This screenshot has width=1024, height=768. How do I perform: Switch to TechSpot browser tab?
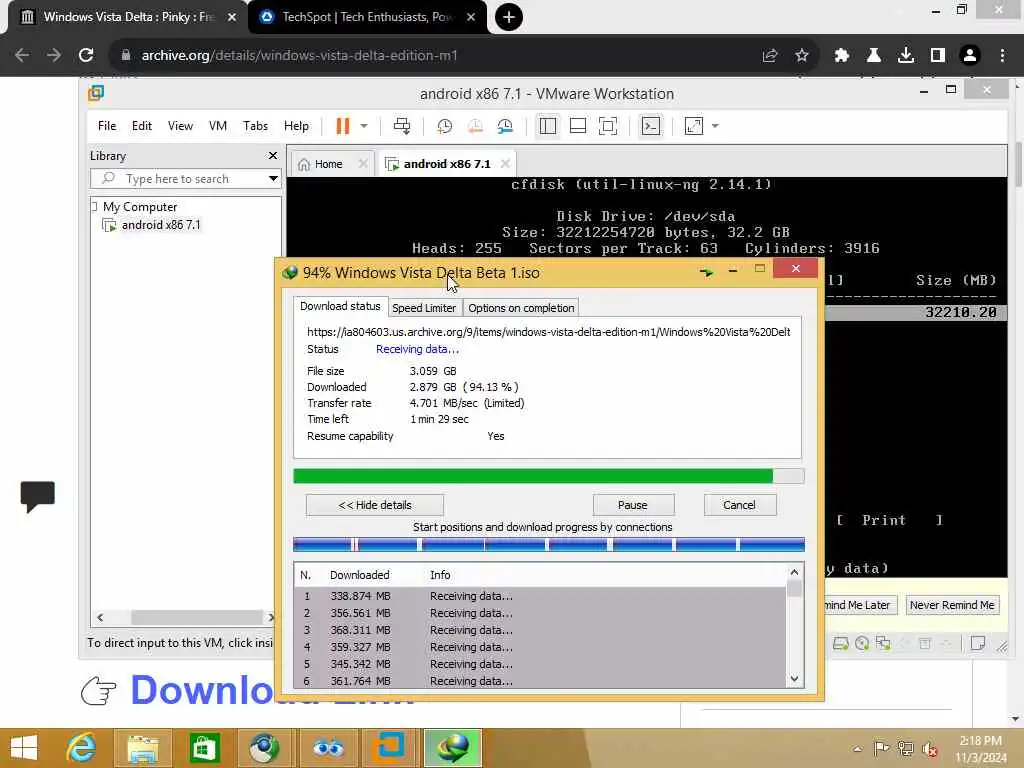point(368,17)
